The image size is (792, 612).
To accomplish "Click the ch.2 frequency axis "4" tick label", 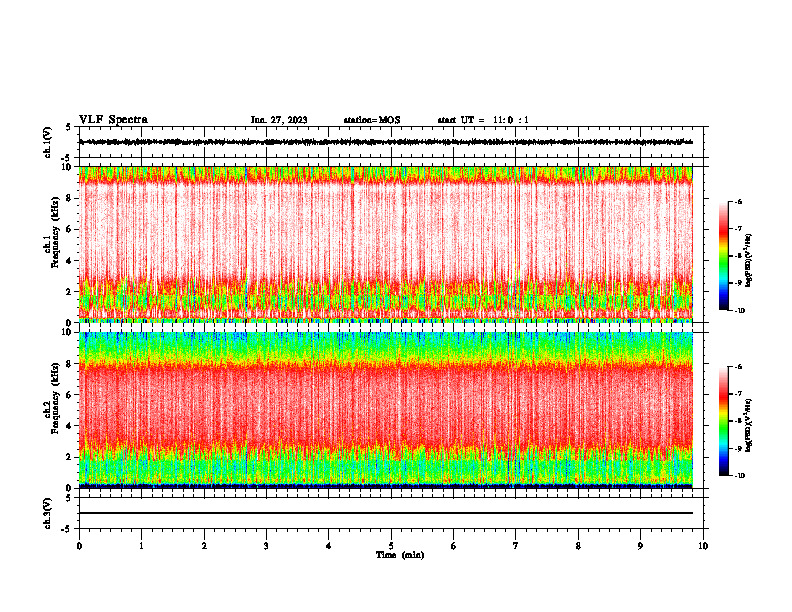I will [x=70, y=426].
